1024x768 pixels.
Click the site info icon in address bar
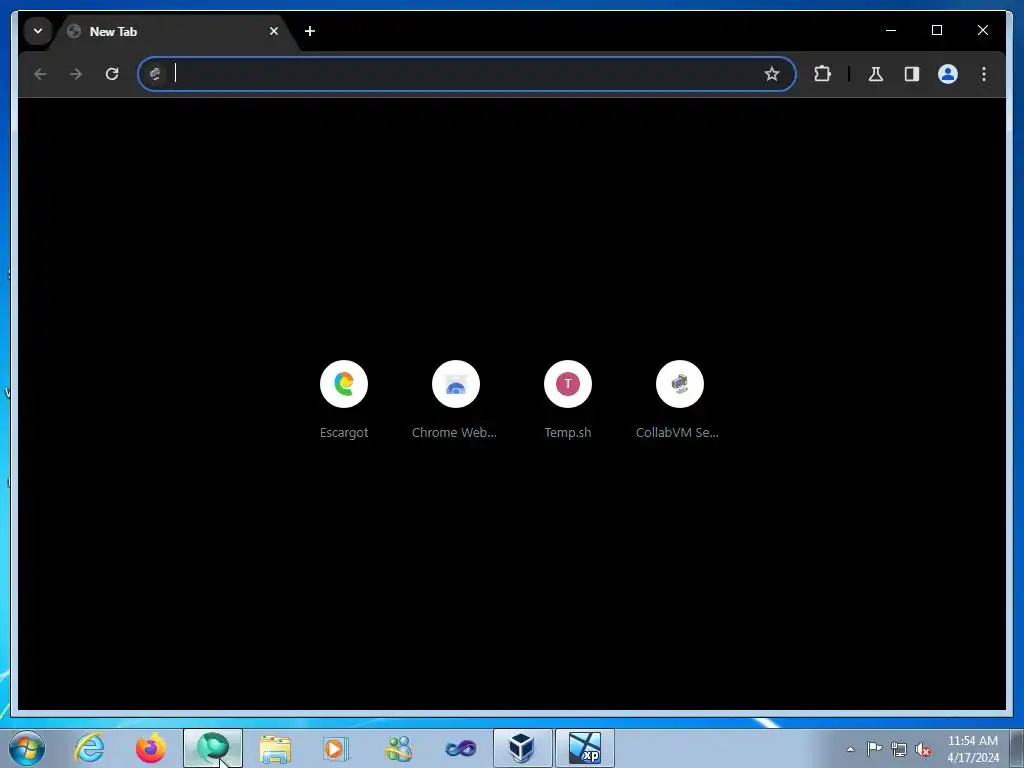point(155,74)
